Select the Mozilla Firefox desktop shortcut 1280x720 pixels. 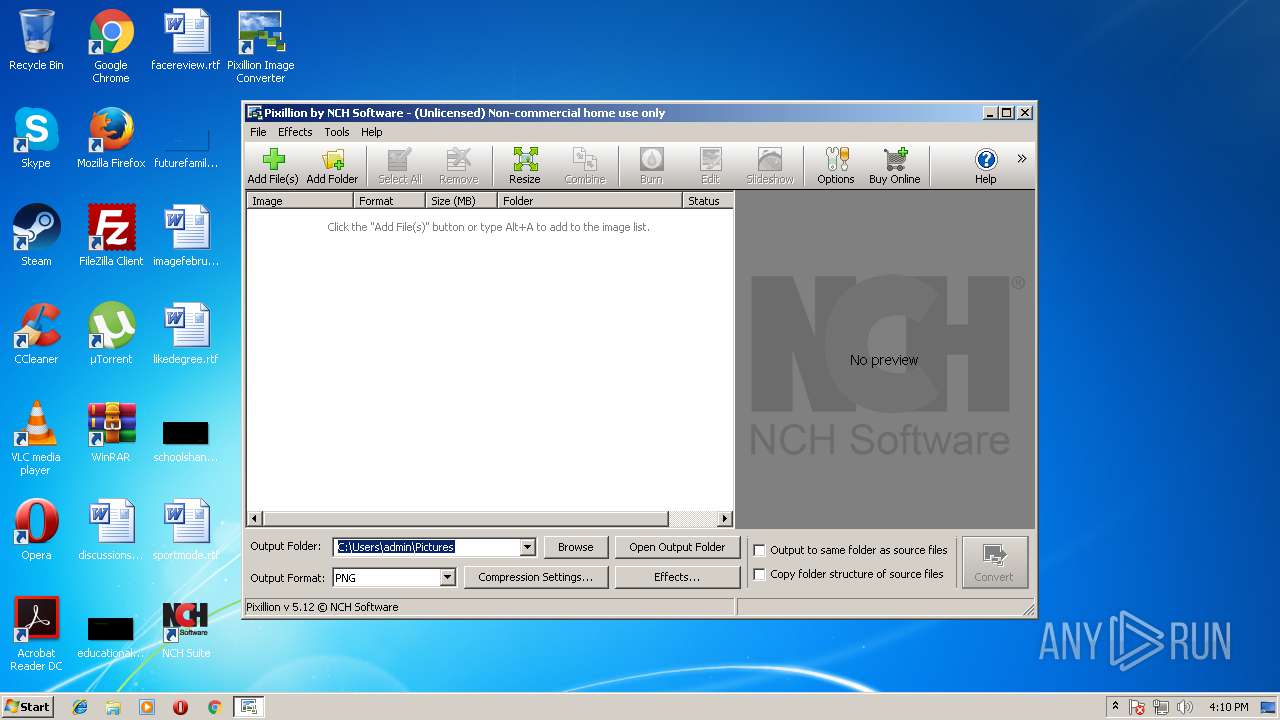click(111, 138)
